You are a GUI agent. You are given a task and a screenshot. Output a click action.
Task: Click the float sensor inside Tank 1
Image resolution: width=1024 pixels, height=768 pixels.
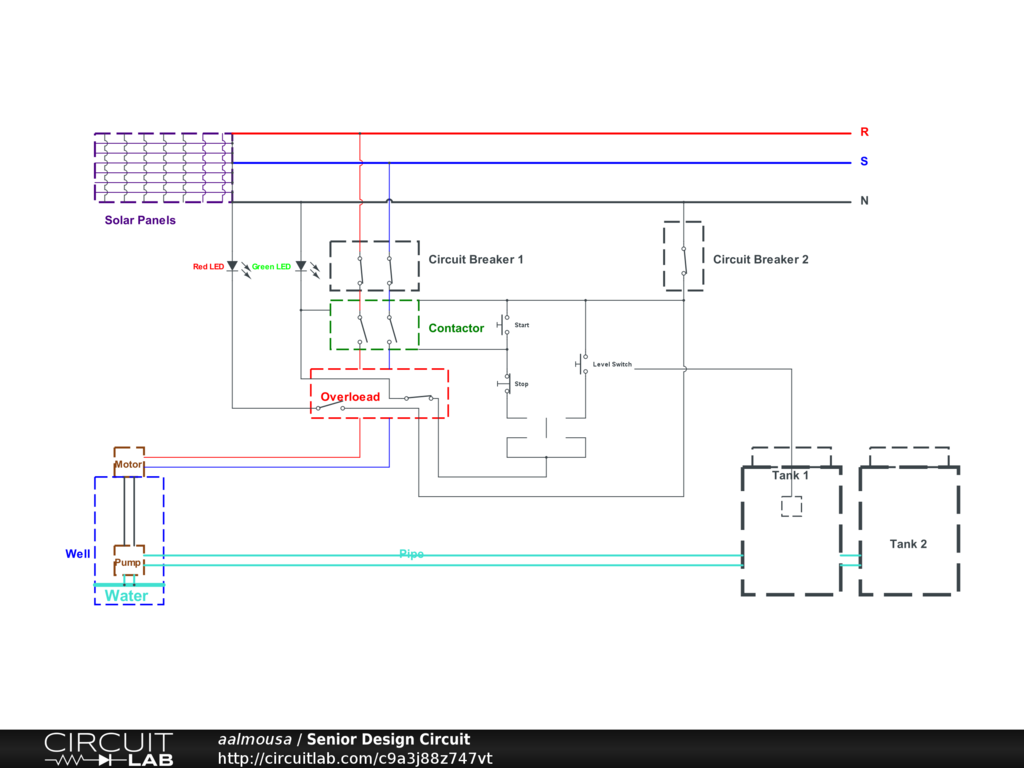click(791, 507)
